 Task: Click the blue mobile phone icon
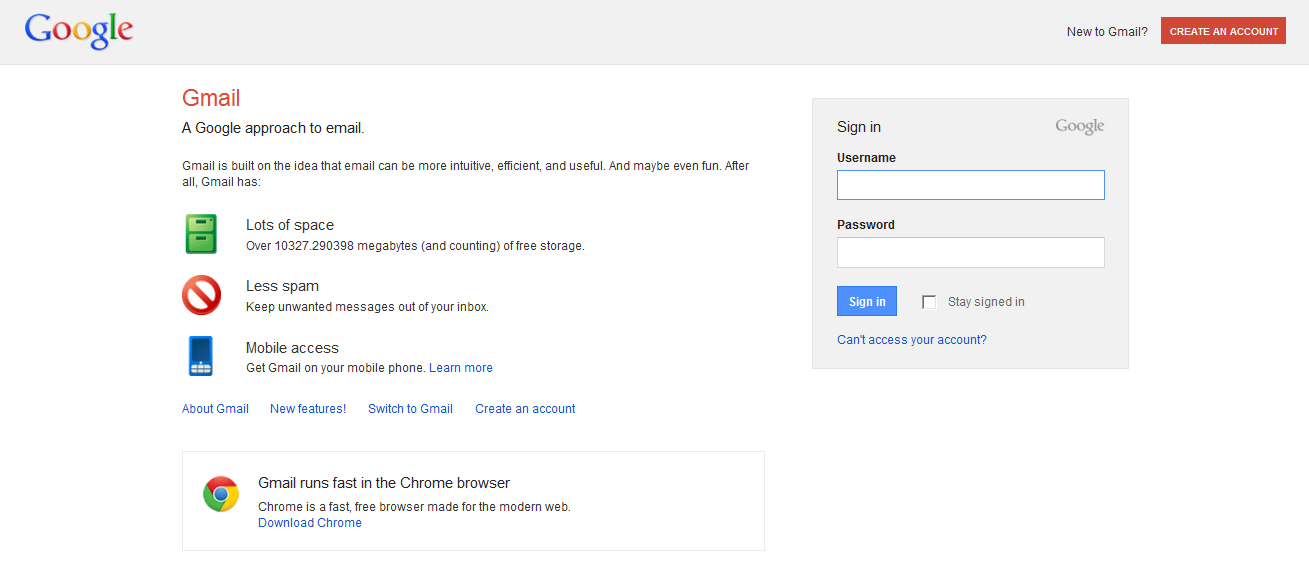[x=201, y=357]
